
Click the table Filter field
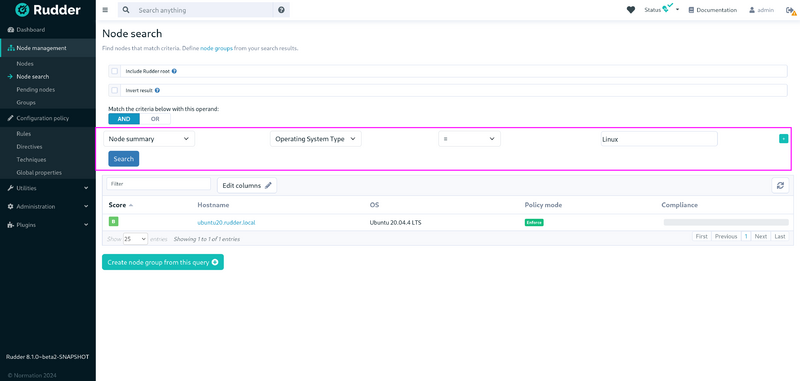158,184
